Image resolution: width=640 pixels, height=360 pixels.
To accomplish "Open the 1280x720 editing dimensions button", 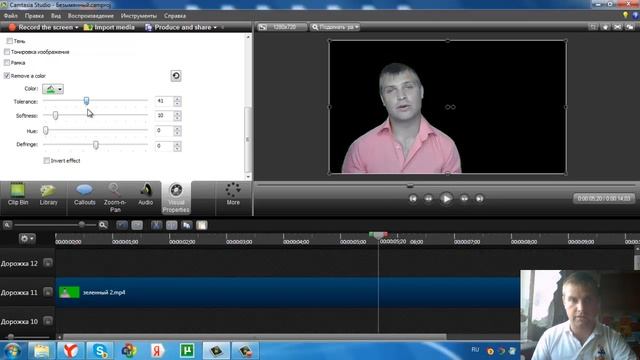I will [x=282, y=27].
